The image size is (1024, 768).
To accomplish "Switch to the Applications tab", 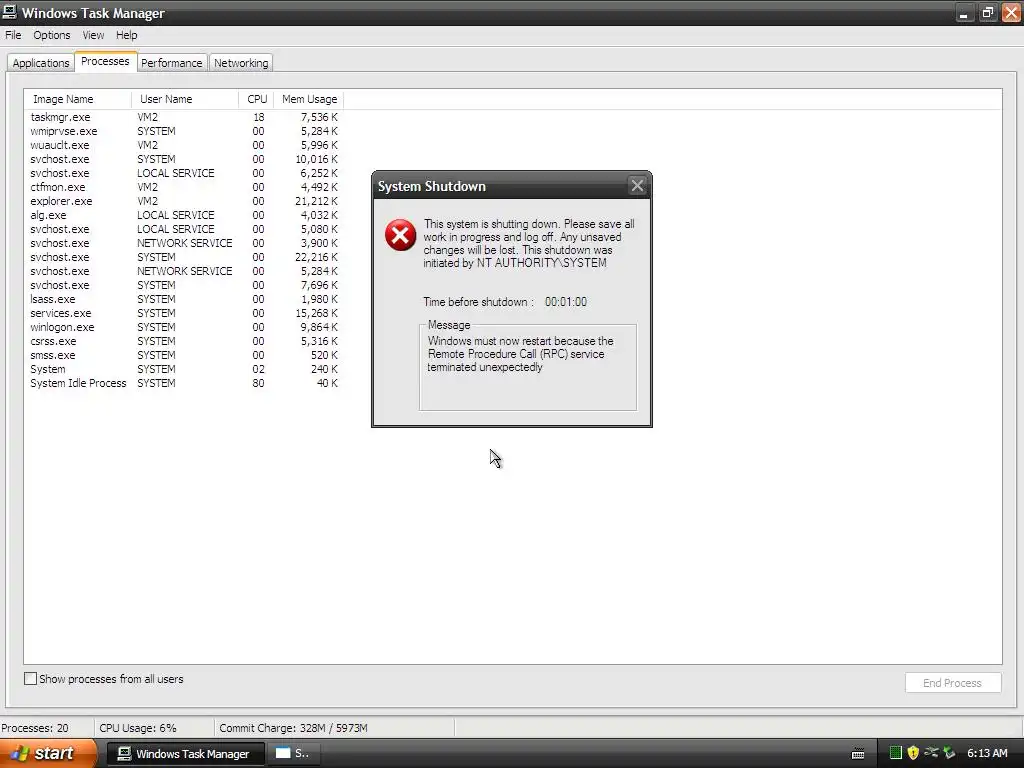I will click(x=40, y=63).
